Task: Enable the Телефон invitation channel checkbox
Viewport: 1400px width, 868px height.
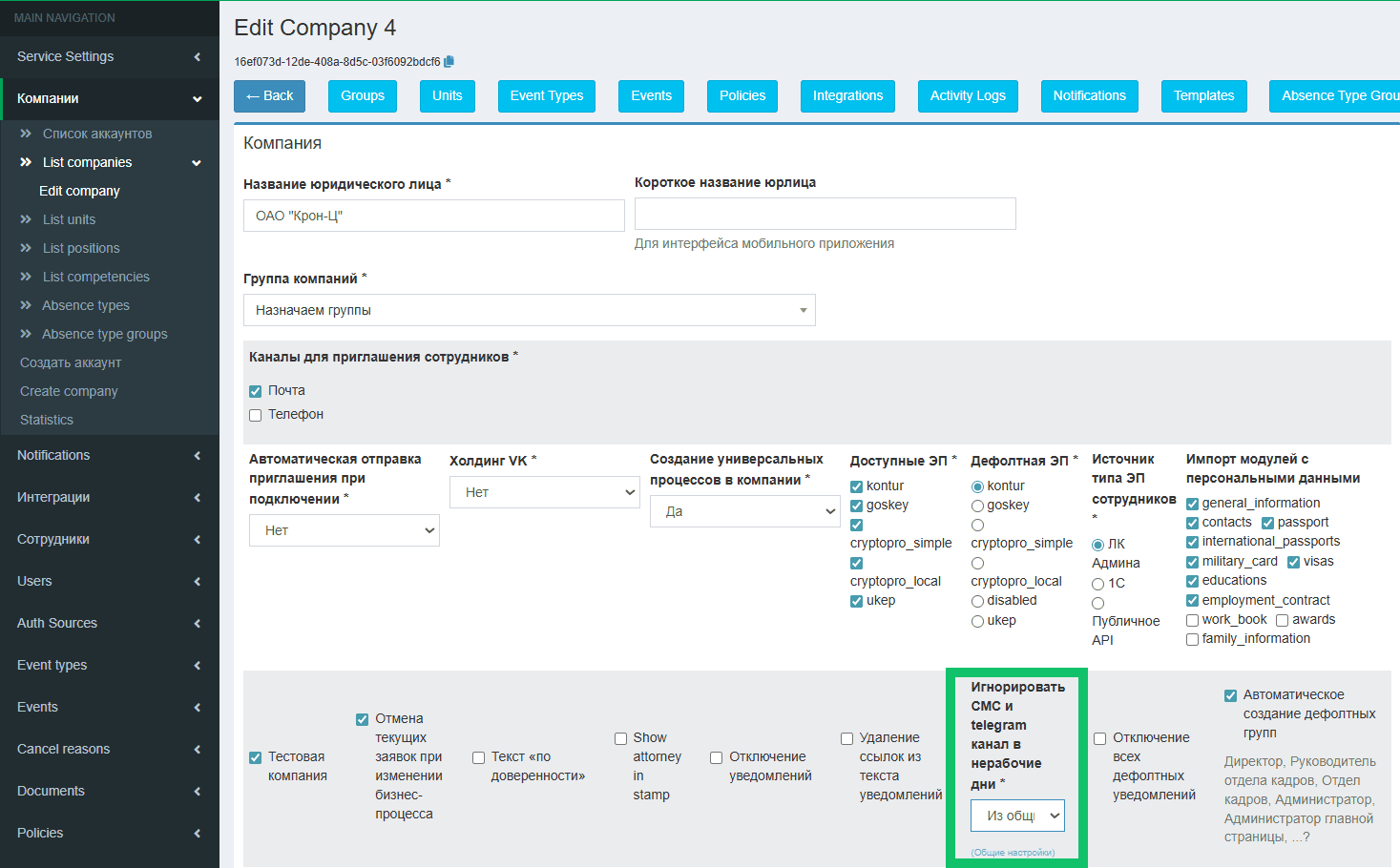Action: coord(256,415)
